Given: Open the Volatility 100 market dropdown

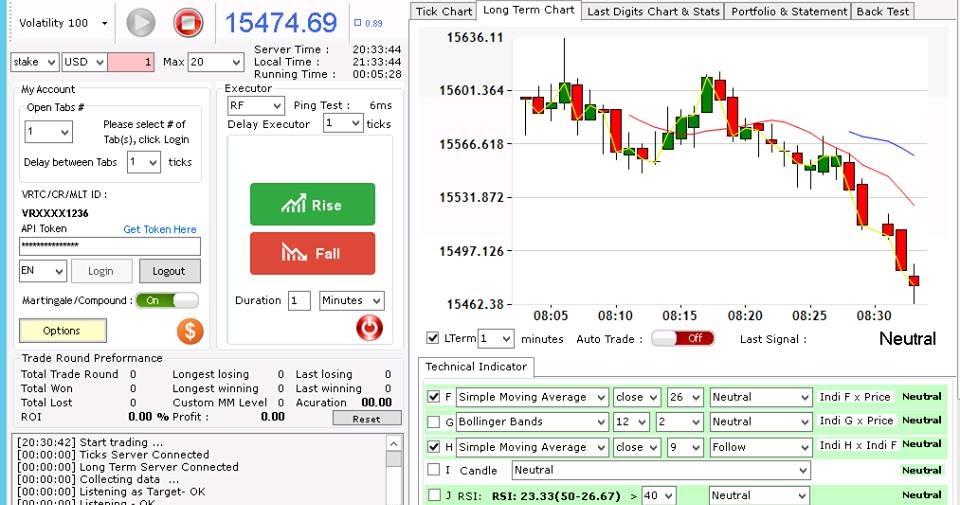Looking at the screenshot, I should click(62, 23).
